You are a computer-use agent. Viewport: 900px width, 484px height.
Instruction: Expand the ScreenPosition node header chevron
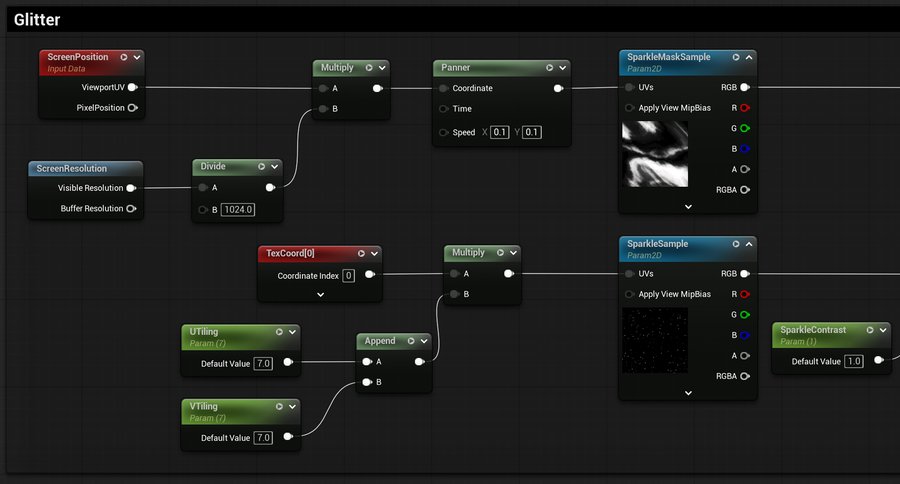[x=137, y=57]
